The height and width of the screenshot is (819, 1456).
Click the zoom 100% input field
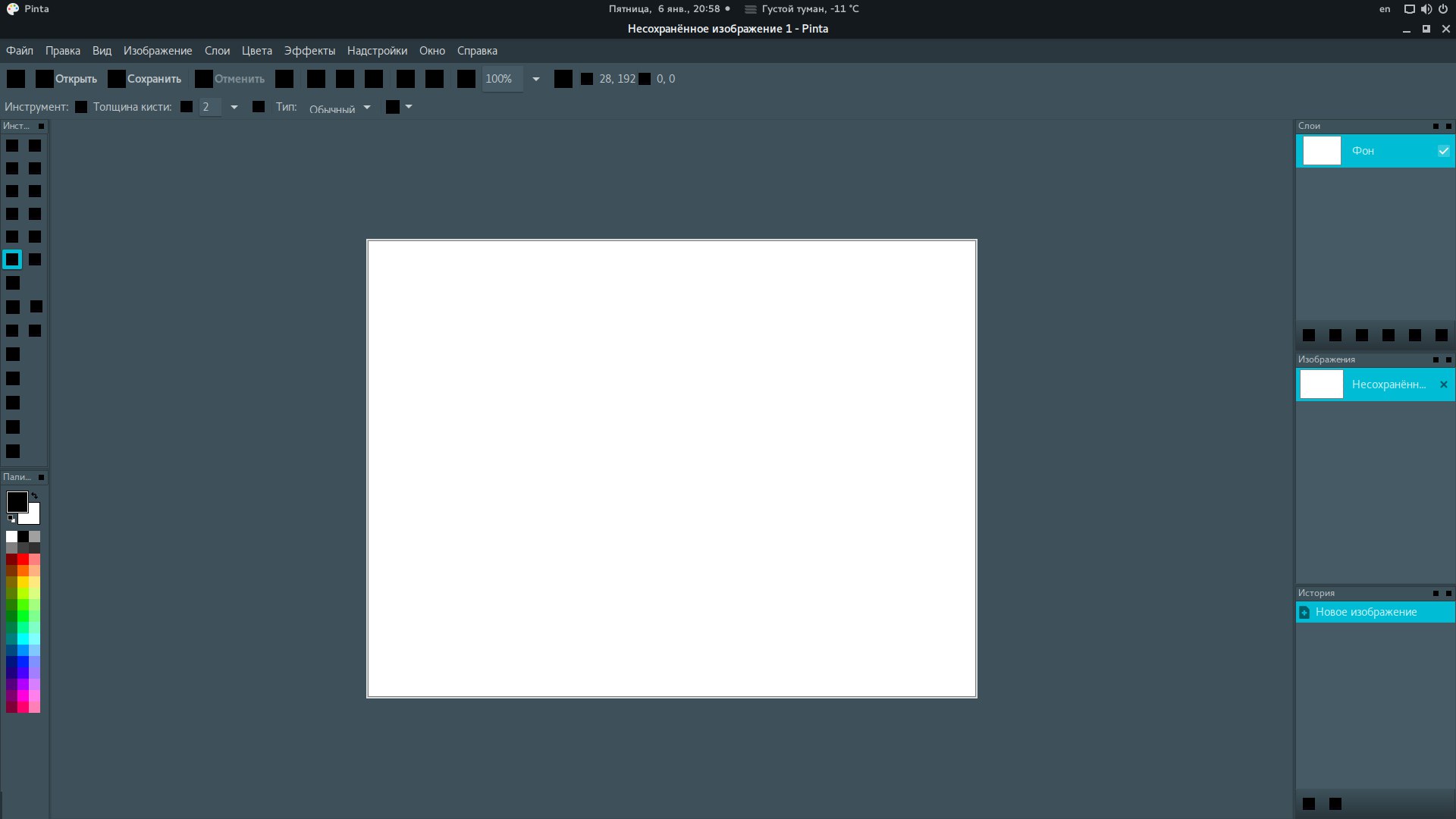pyautogui.click(x=502, y=79)
